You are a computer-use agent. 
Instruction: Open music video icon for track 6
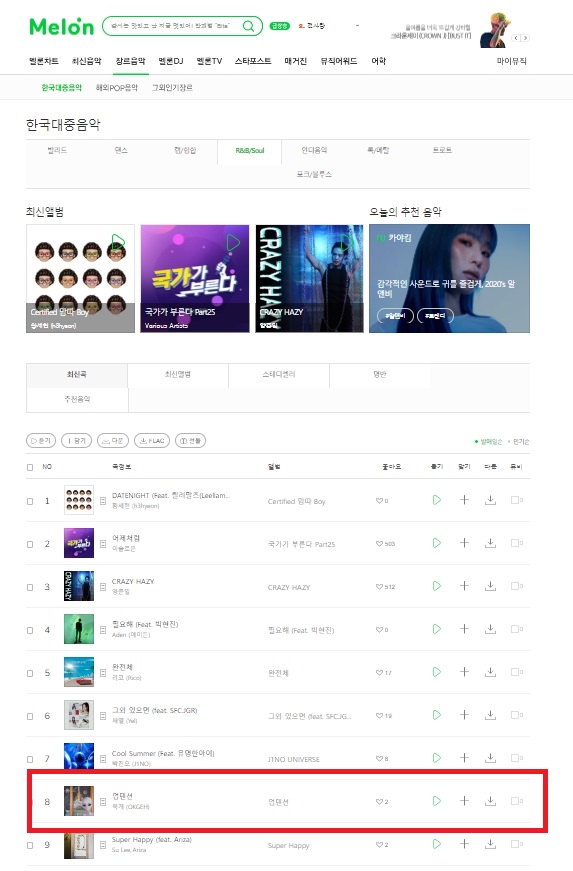pos(516,715)
